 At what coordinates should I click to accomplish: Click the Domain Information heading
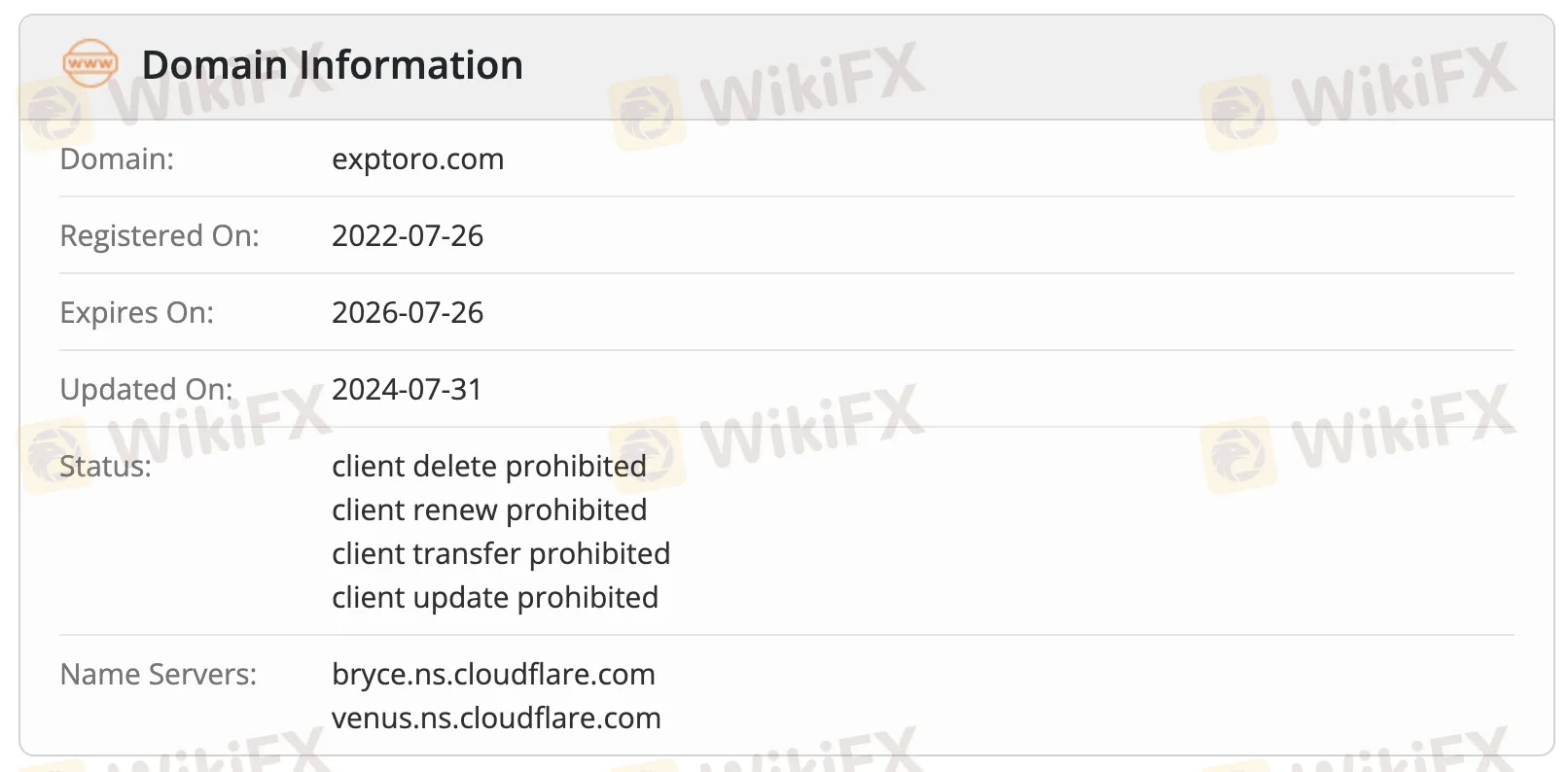pos(332,65)
